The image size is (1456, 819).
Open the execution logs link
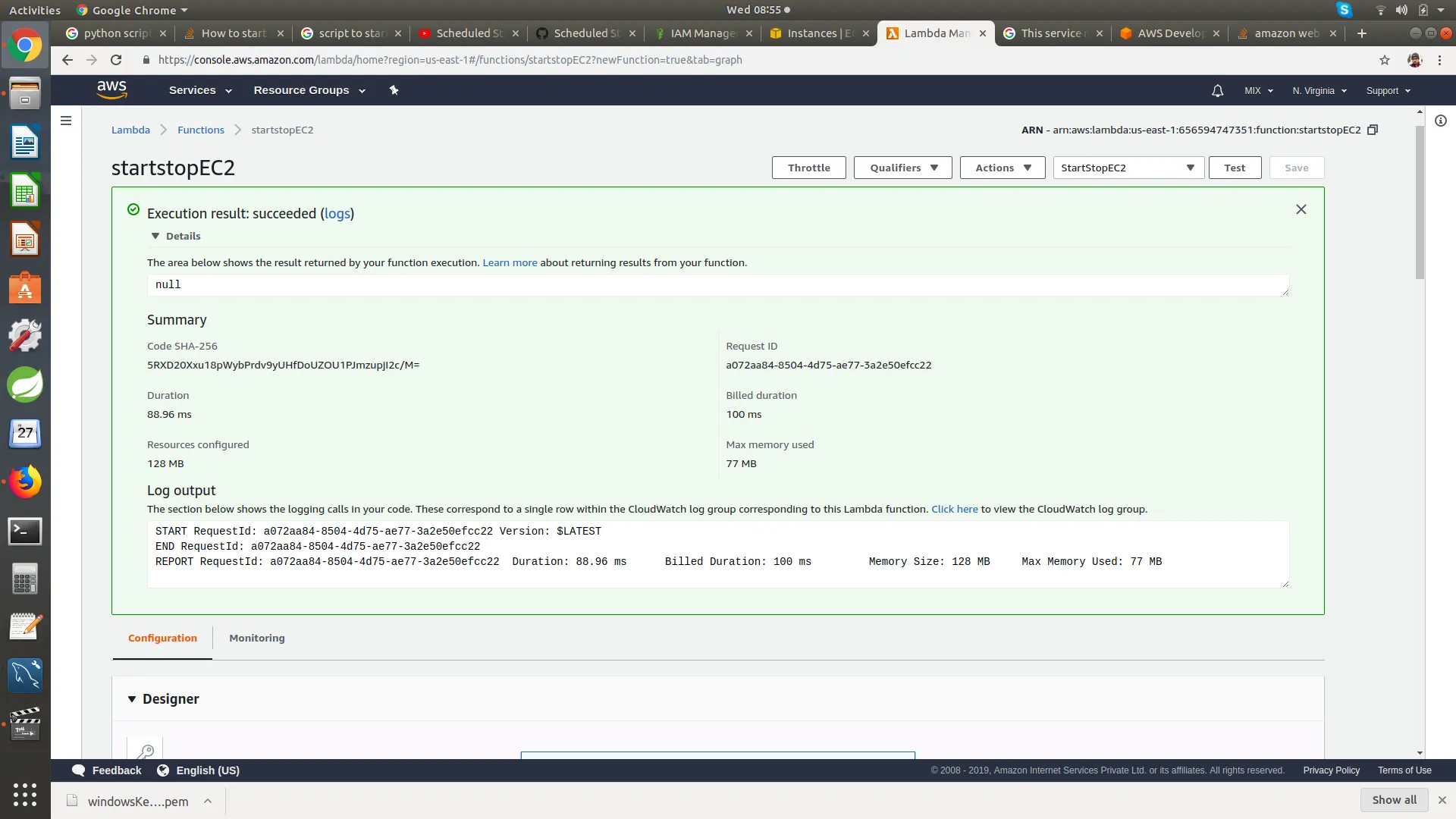(337, 214)
